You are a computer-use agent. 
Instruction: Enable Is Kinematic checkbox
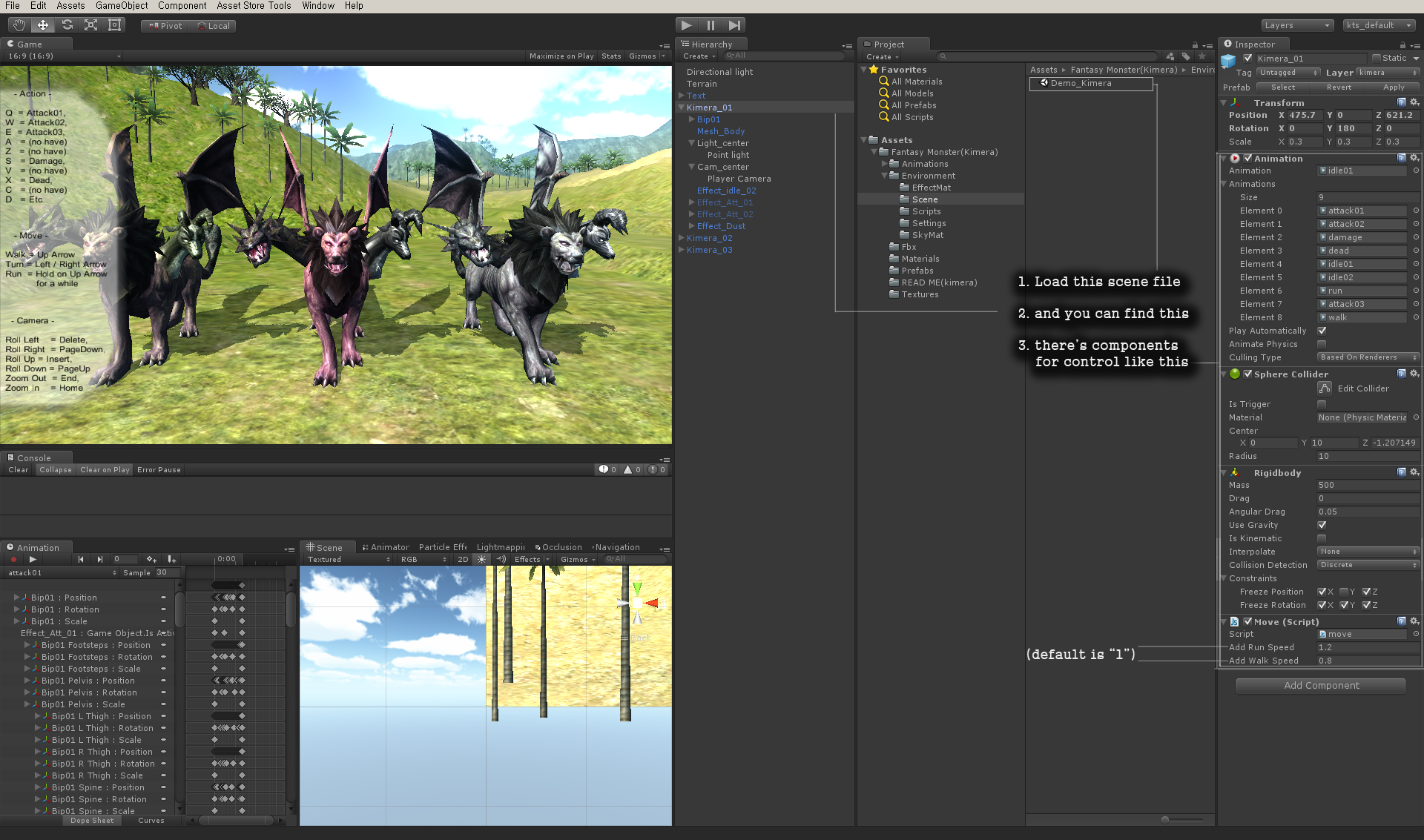click(1322, 538)
